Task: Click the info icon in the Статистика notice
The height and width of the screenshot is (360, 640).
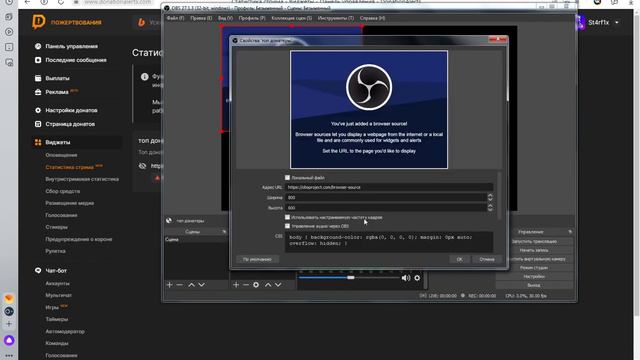Action: [144, 77]
